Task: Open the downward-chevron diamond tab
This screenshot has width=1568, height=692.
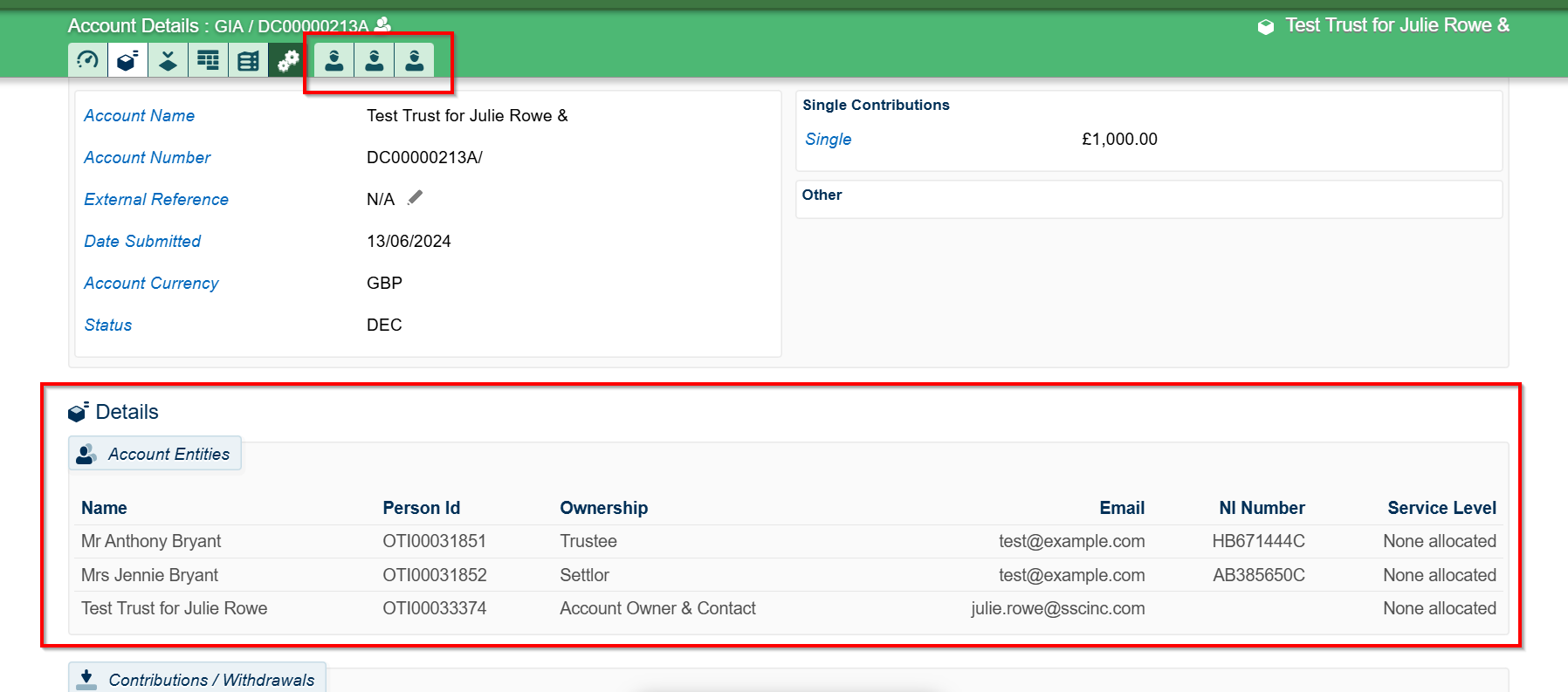Action: 168,60
